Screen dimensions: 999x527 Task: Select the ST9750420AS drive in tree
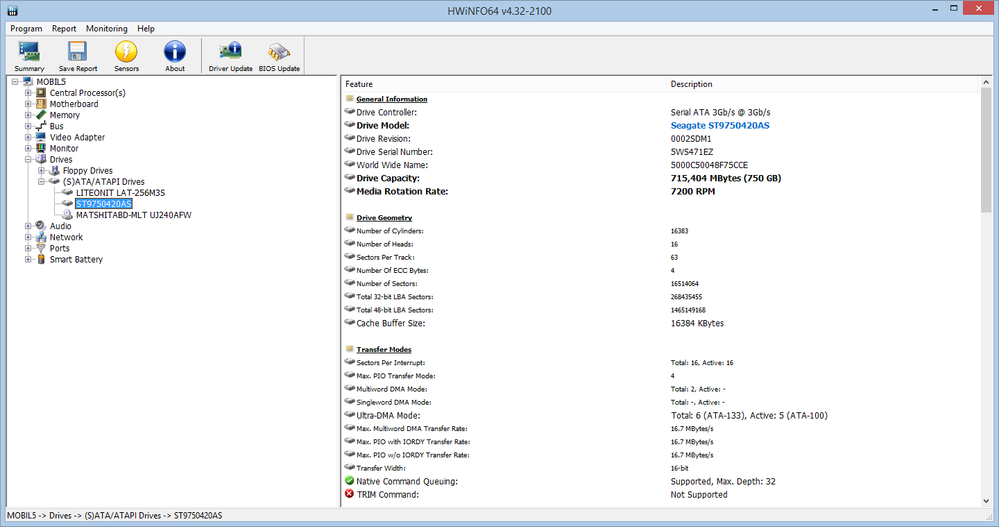pyautogui.click(x=103, y=204)
